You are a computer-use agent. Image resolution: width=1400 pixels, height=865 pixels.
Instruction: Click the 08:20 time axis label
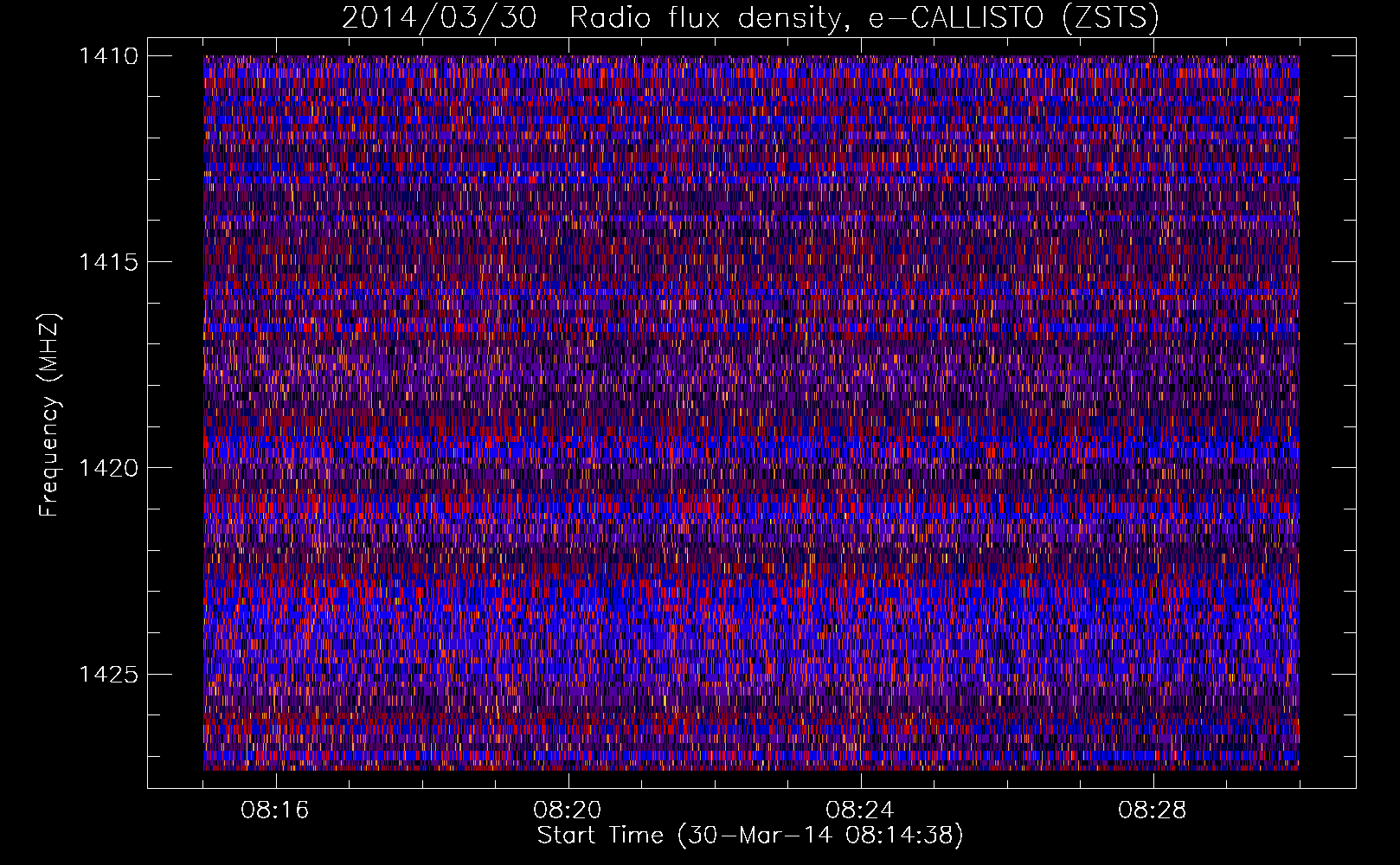pos(568,811)
